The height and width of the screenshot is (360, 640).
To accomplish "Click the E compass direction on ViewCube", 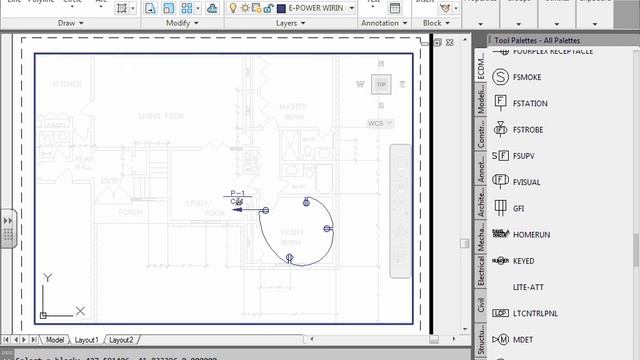I will (402, 84).
